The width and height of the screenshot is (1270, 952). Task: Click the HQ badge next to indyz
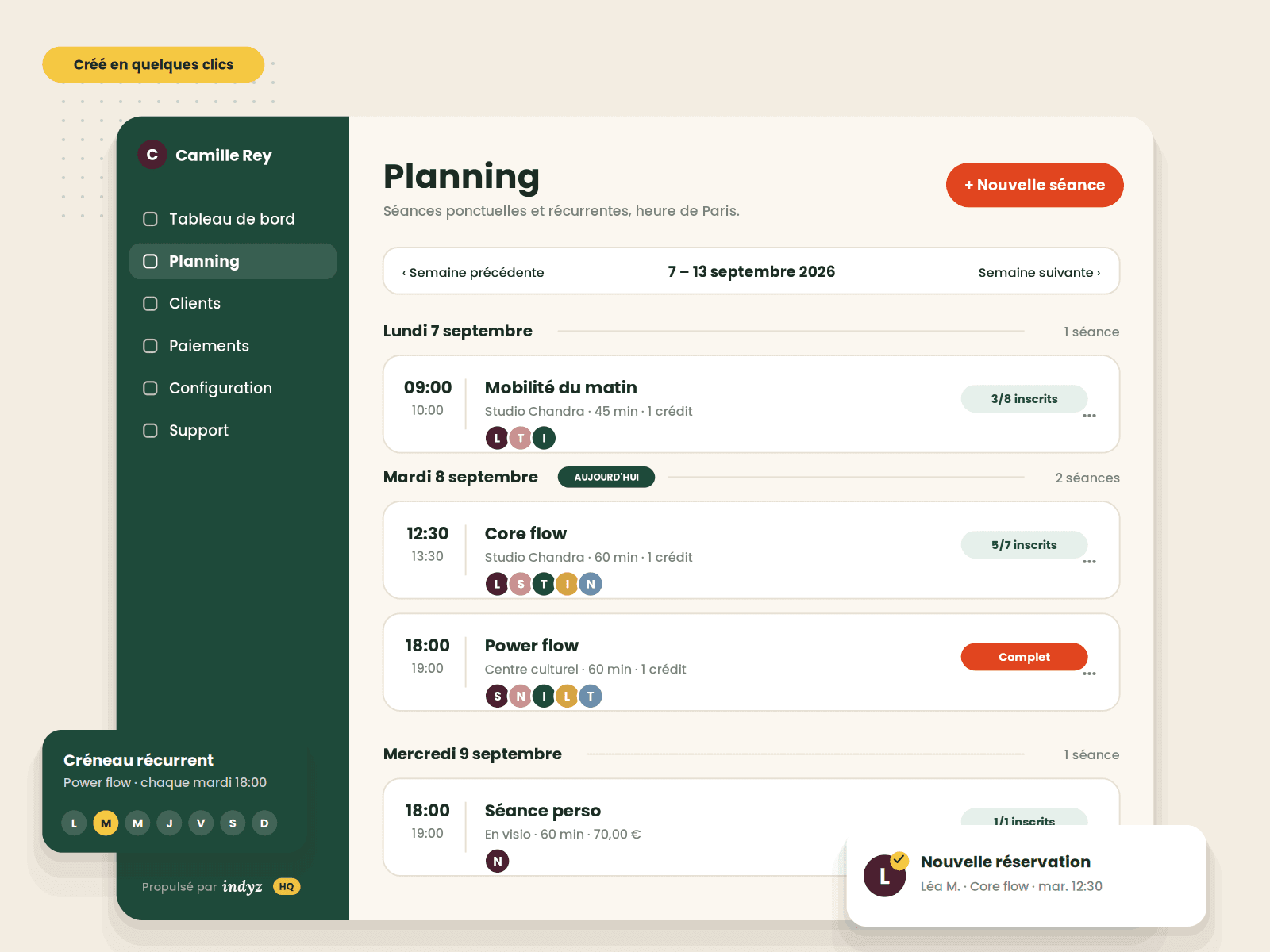click(287, 886)
